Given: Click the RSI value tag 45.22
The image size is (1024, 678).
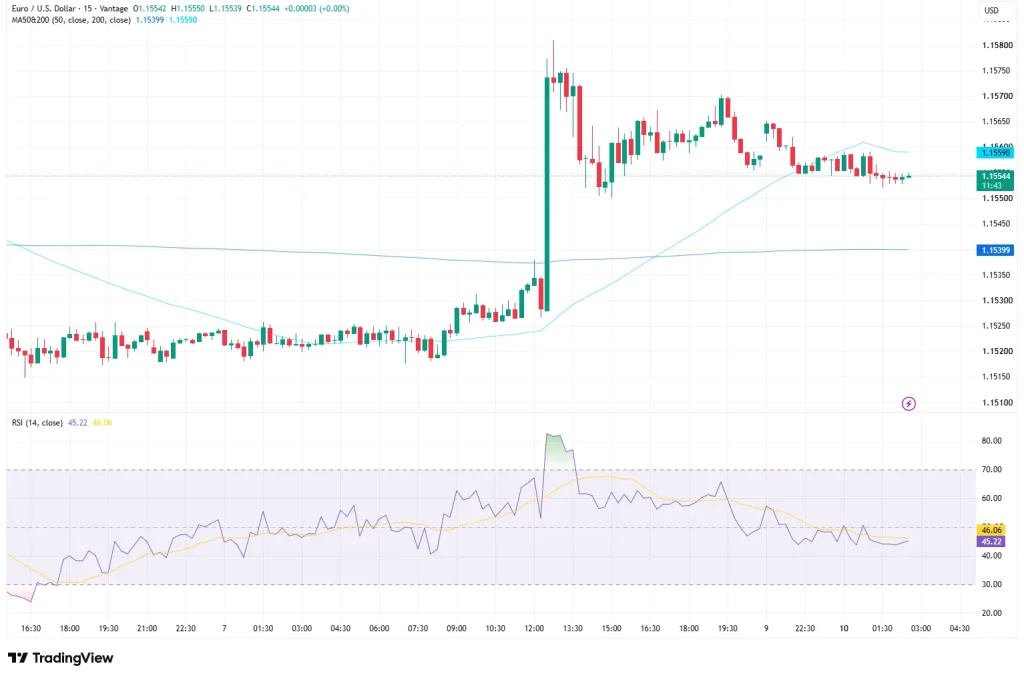Looking at the screenshot, I should point(991,541).
